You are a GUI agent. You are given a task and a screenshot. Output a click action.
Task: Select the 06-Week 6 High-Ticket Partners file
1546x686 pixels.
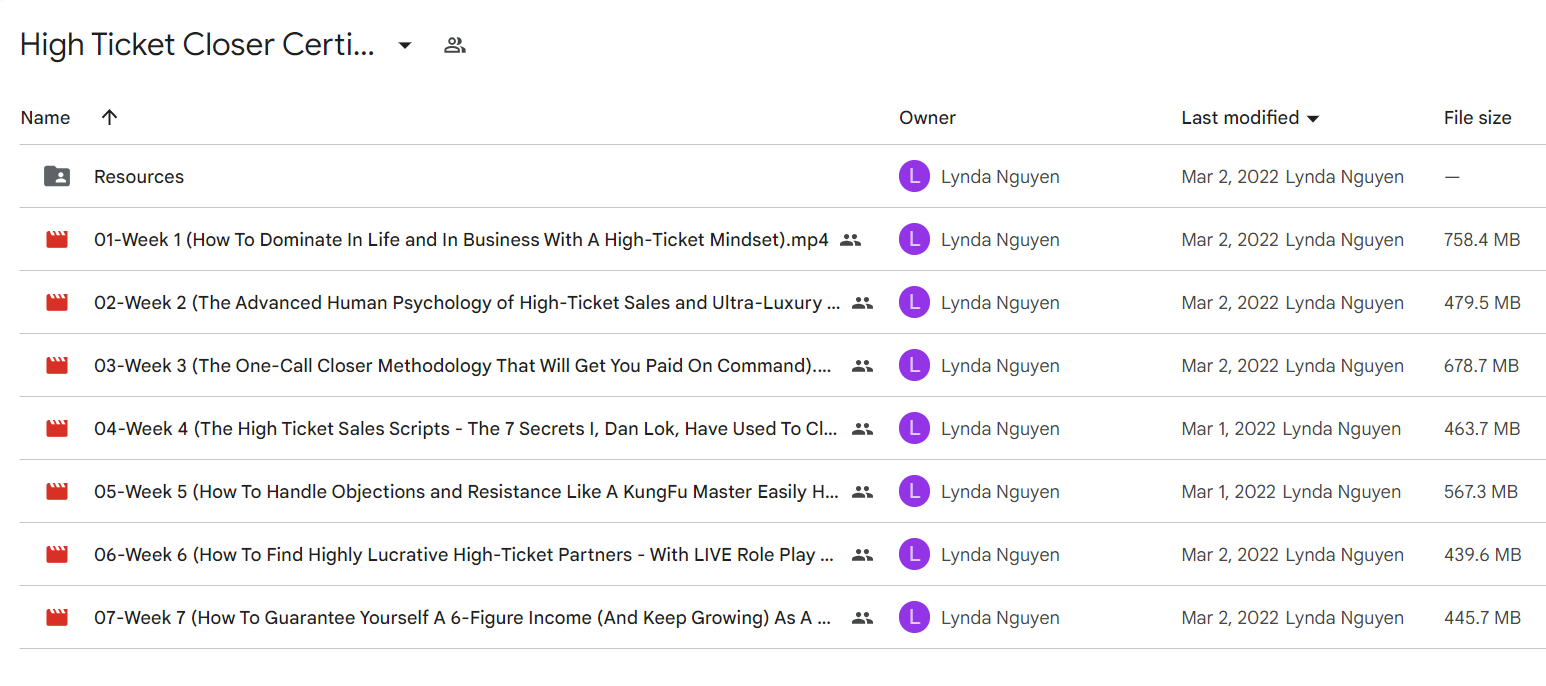pyautogui.click(x=465, y=555)
